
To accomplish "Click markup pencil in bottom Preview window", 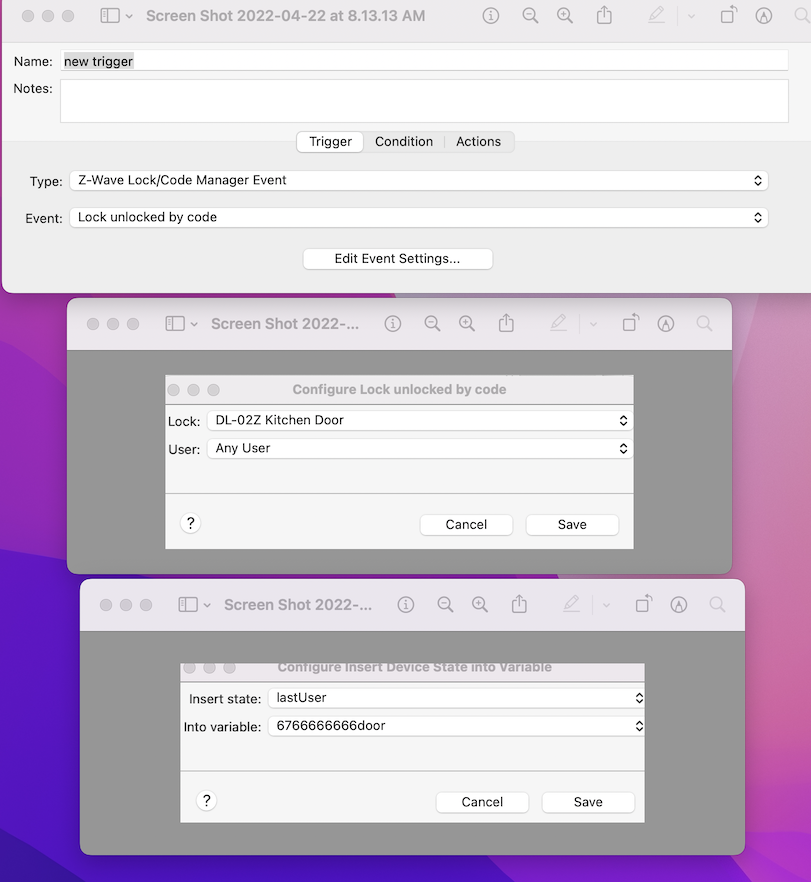I will click(x=571, y=604).
